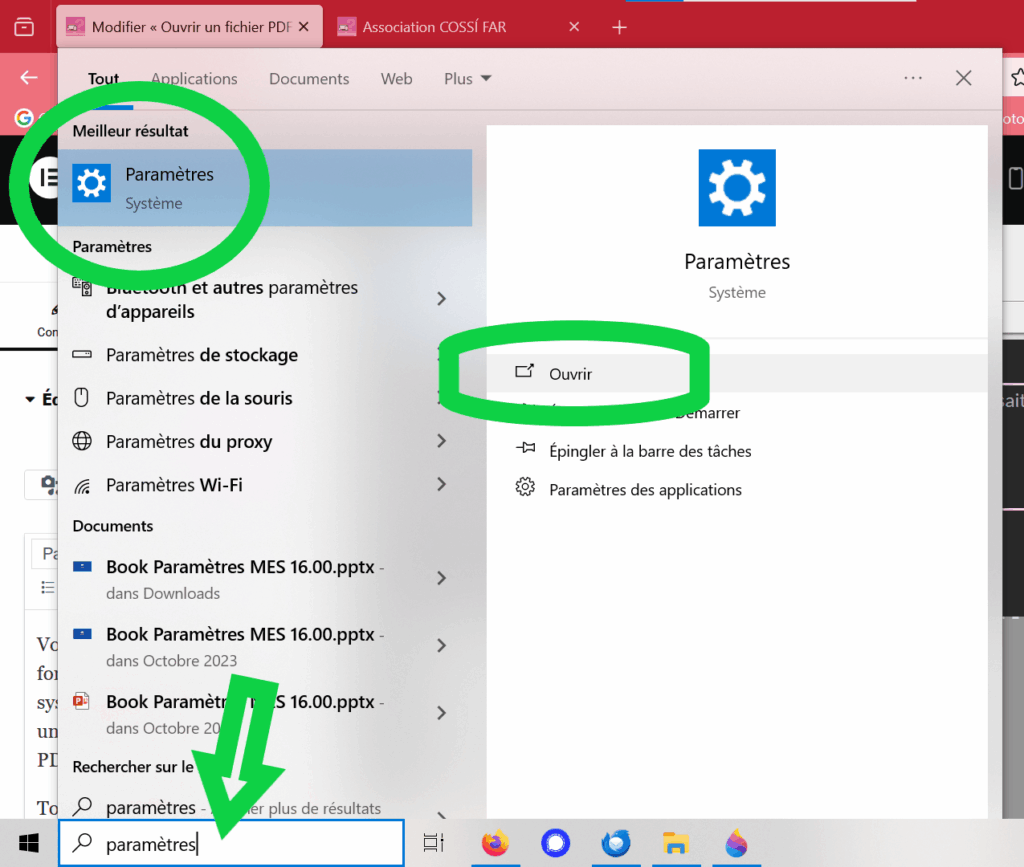1024x867 pixels.
Task: Launch Thunderbird from the taskbar
Action: [x=616, y=843]
